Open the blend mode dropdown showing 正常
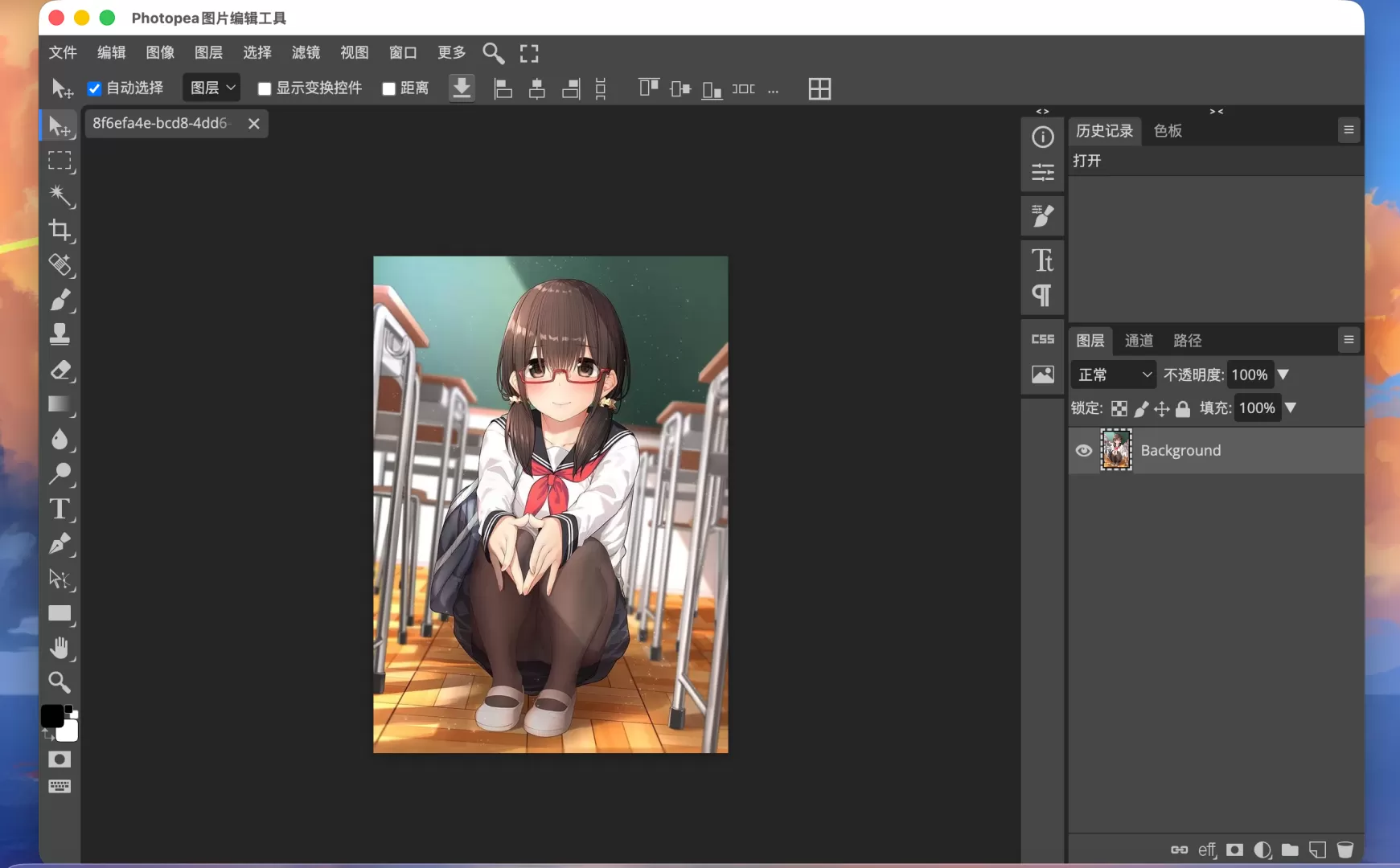This screenshot has width=1400, height=868. click(x=1112, y=375)
